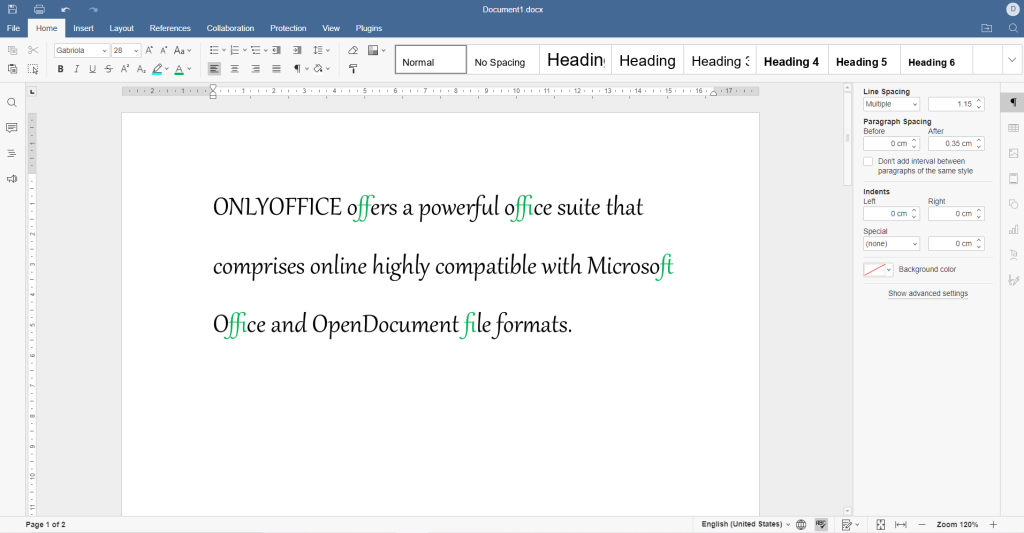Open the English (United States) language dropdown
Image resolution: width=1024 pixels, height=533 pixels.
pos(745,525)
